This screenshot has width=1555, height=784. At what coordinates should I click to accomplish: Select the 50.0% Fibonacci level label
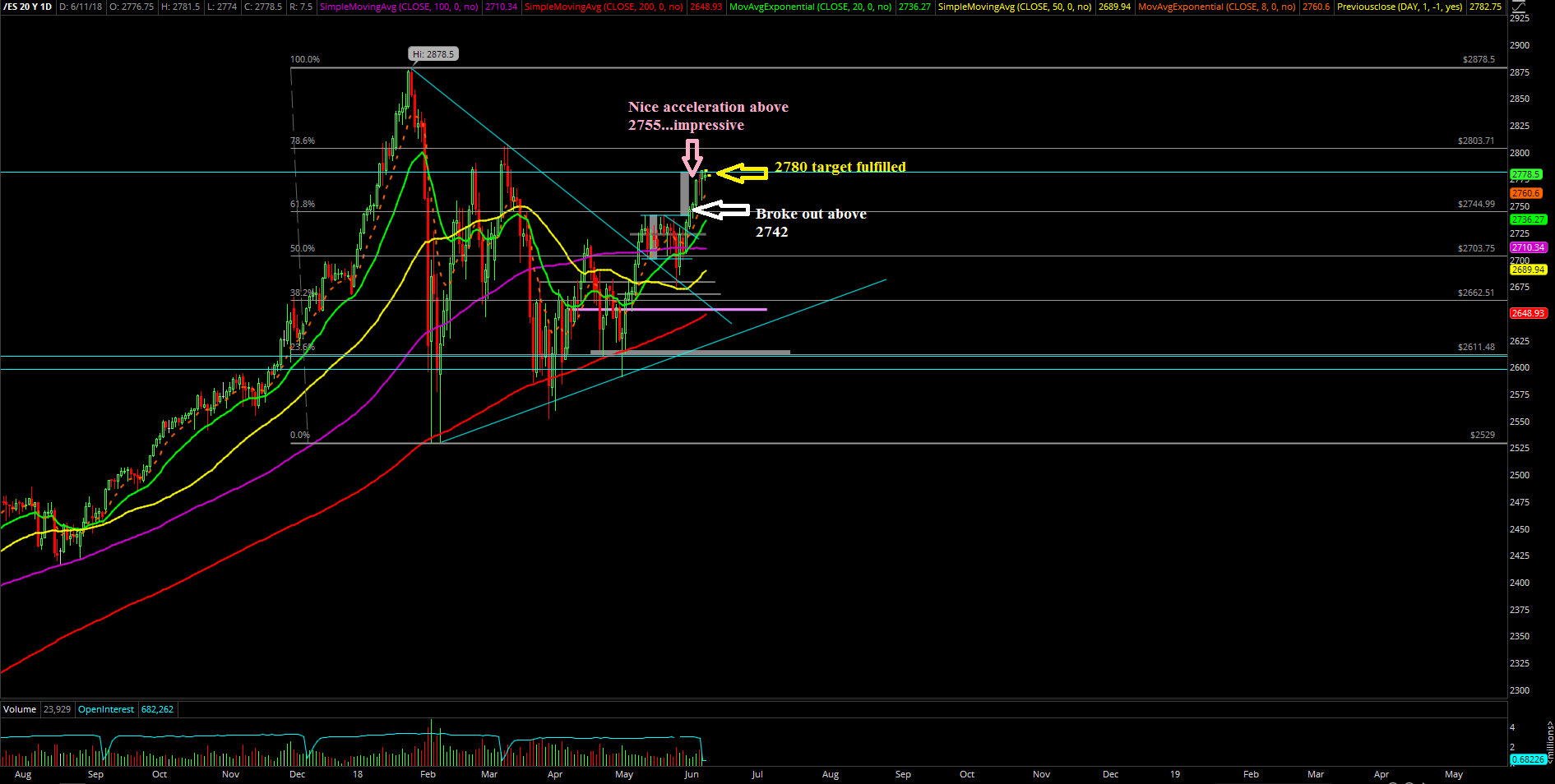point(303,248)
